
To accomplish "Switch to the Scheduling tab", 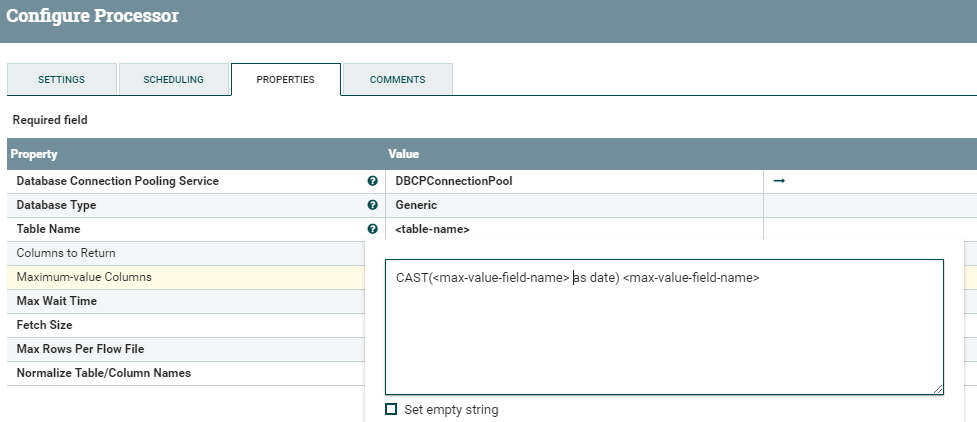I will tap(173, 79).
